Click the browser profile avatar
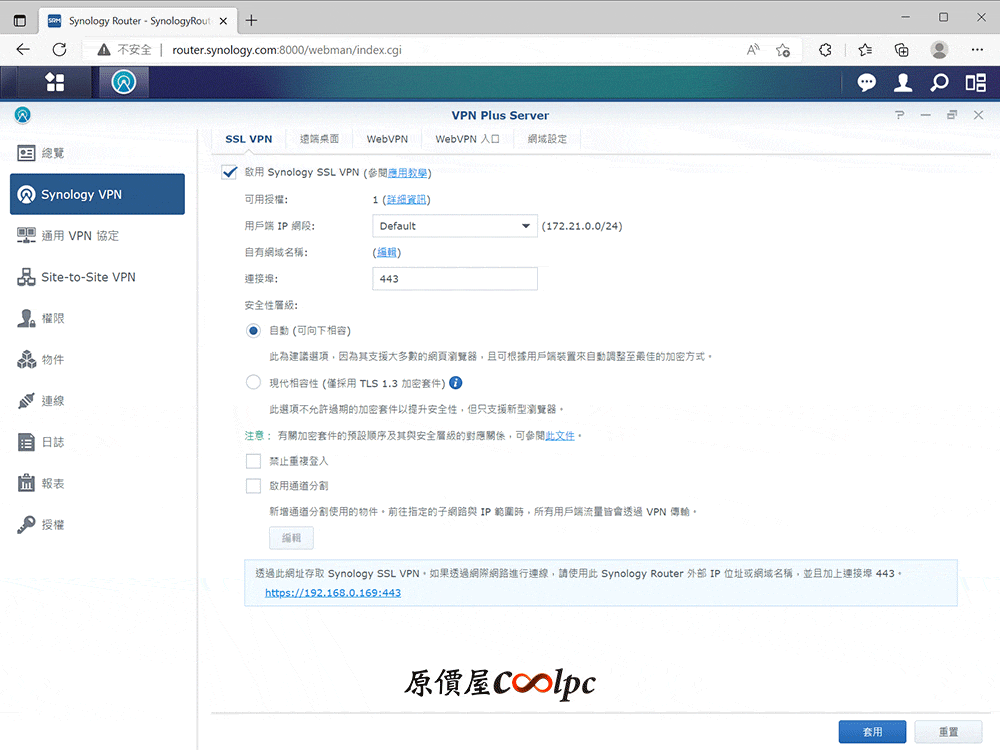The width and height of the screenshot is (1000, 750). click(939, 50)
